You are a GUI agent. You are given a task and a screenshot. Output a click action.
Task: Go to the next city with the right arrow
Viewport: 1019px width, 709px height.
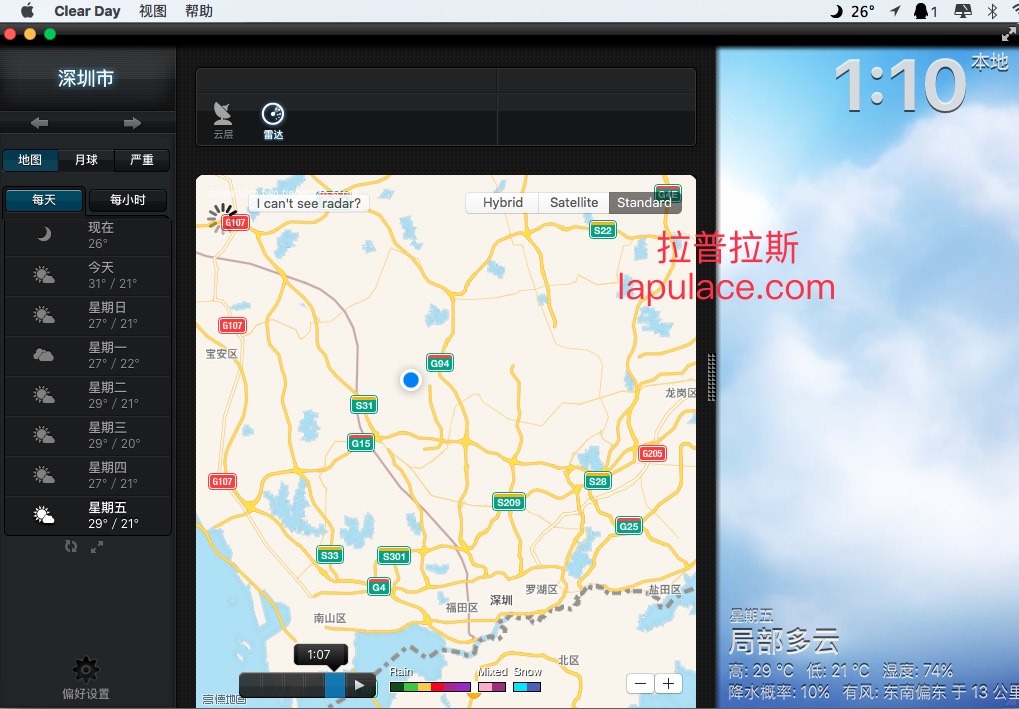coord(133,123)
